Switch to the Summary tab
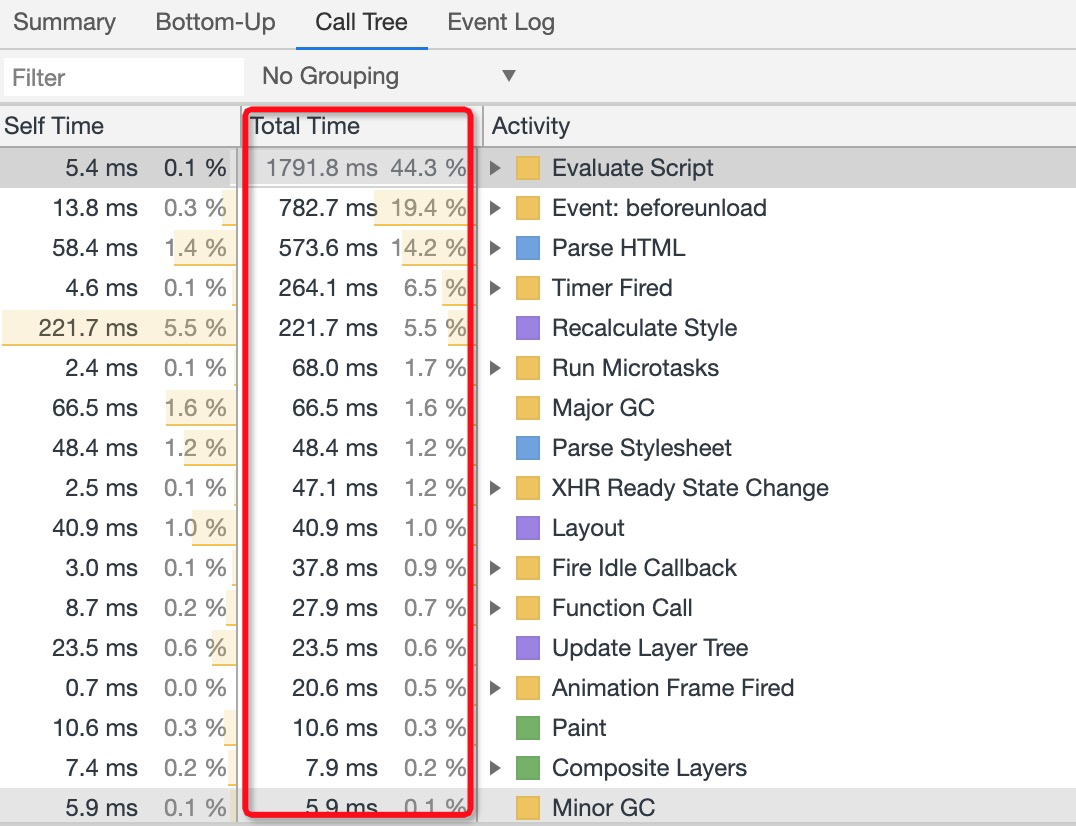1076x826 pixels. (64, 23)
